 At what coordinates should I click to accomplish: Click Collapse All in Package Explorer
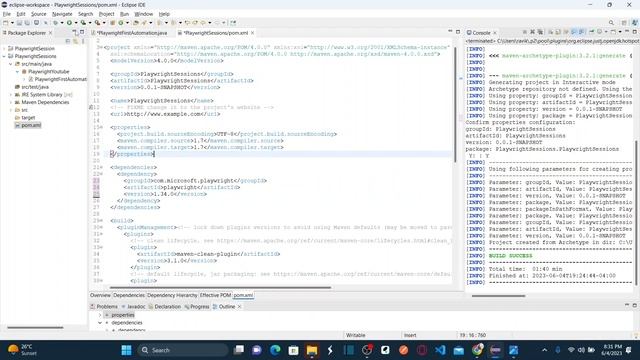pyautogui.click(x=68, y=41)
